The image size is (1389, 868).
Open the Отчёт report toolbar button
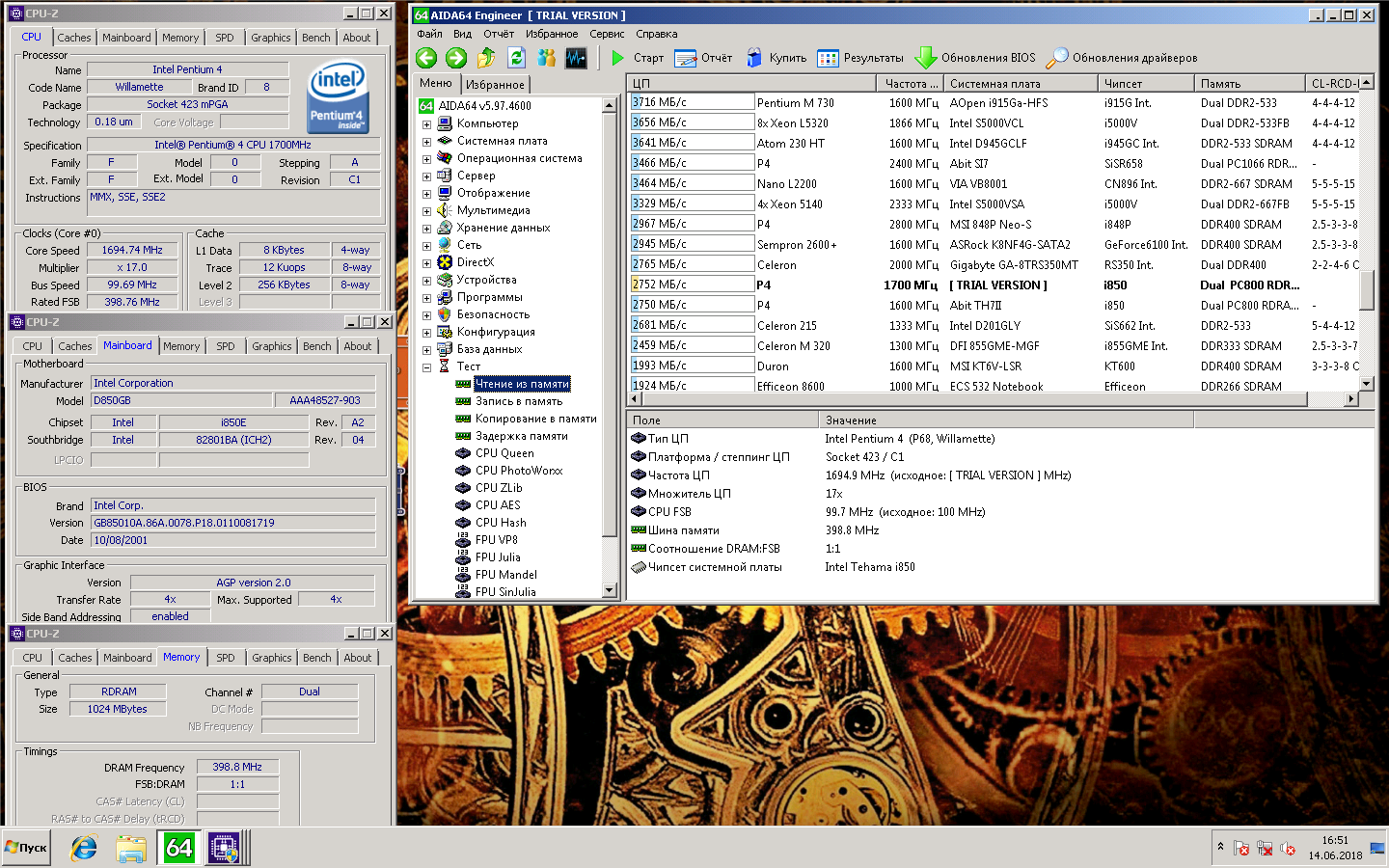[704, 58]
